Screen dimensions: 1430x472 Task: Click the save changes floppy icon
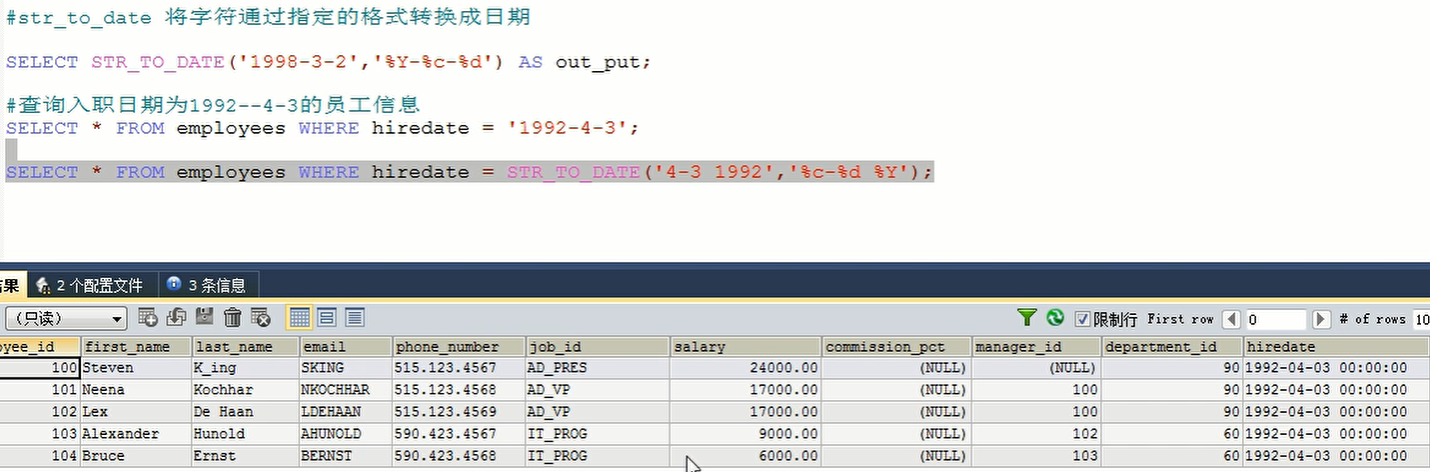coord(204,318)
